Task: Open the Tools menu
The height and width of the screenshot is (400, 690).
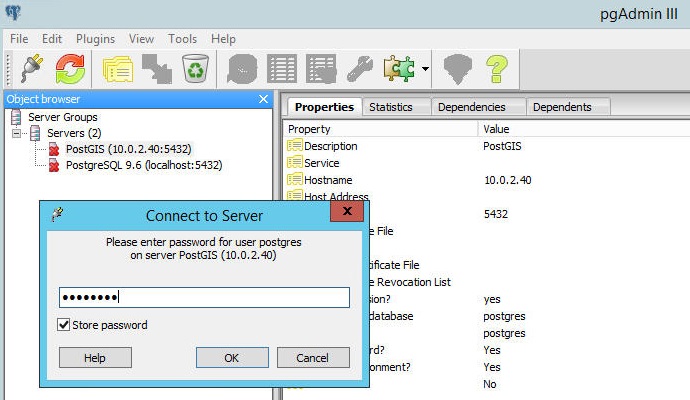Action: (182, 39)
